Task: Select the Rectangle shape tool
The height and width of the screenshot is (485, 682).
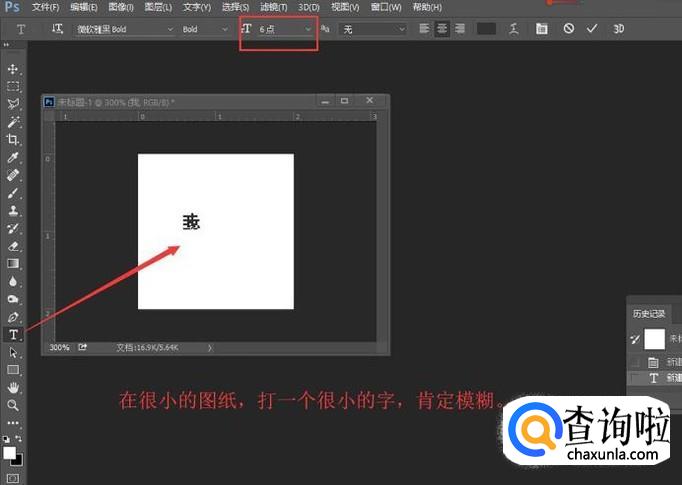Action: click(x=13, y=370)
